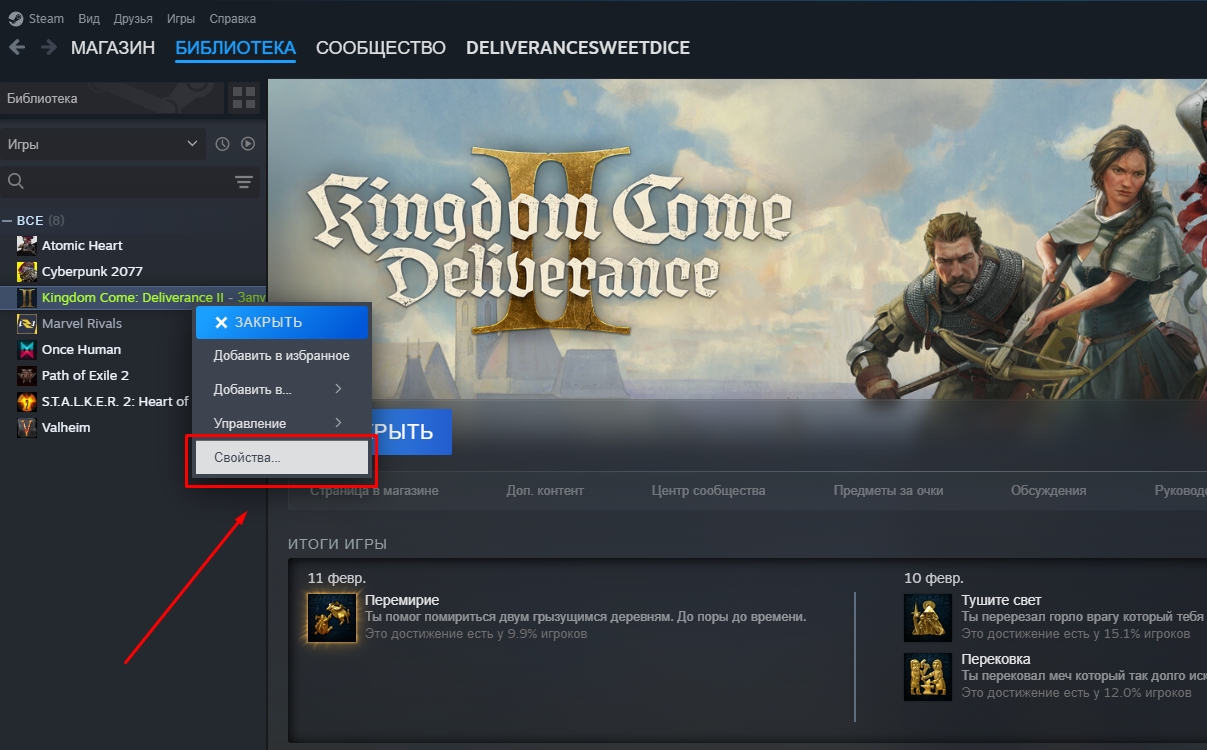The height and width of the screenshot is (750, 1207).
Task: Open the DELIVERANCESWEETDICE profile section
Action: (x=578, y=48)
